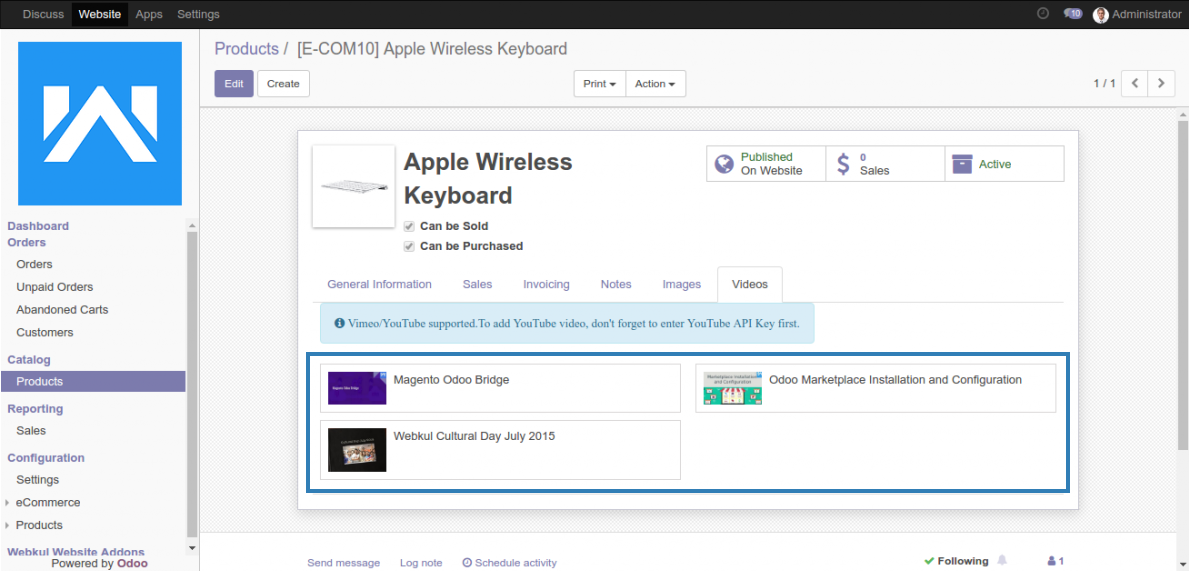Open the Action dropdown menu

[x=655, y=84]
